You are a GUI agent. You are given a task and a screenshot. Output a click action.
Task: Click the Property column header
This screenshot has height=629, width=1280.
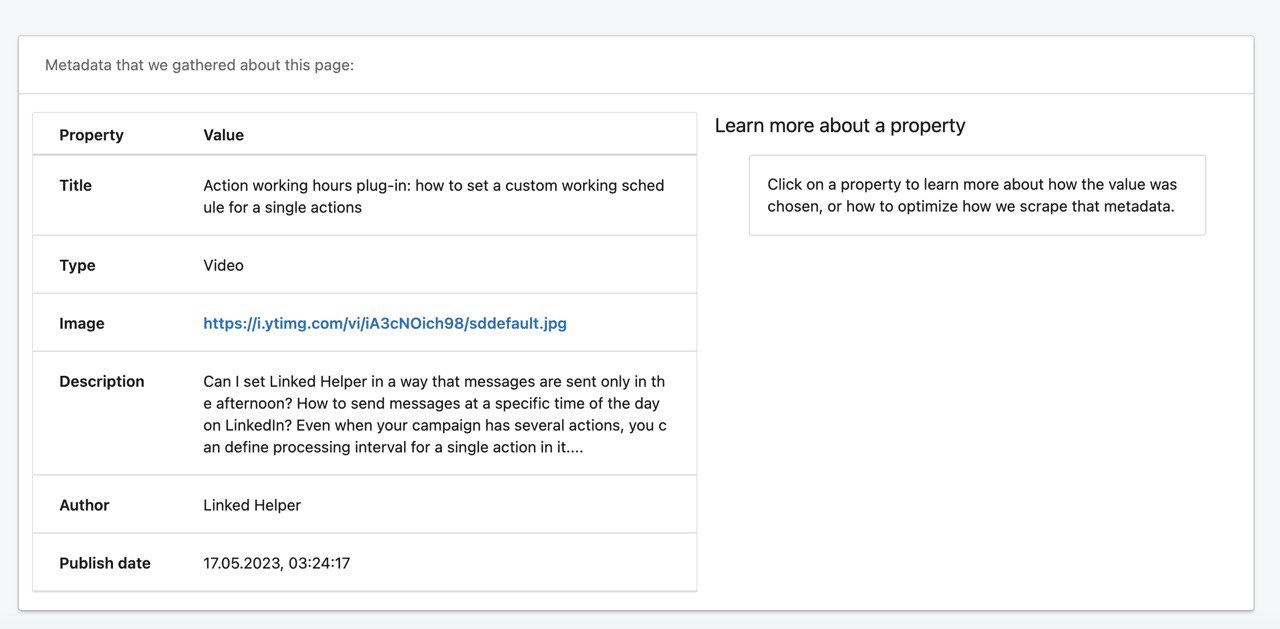pyautogui.click(x=91, y=134)
